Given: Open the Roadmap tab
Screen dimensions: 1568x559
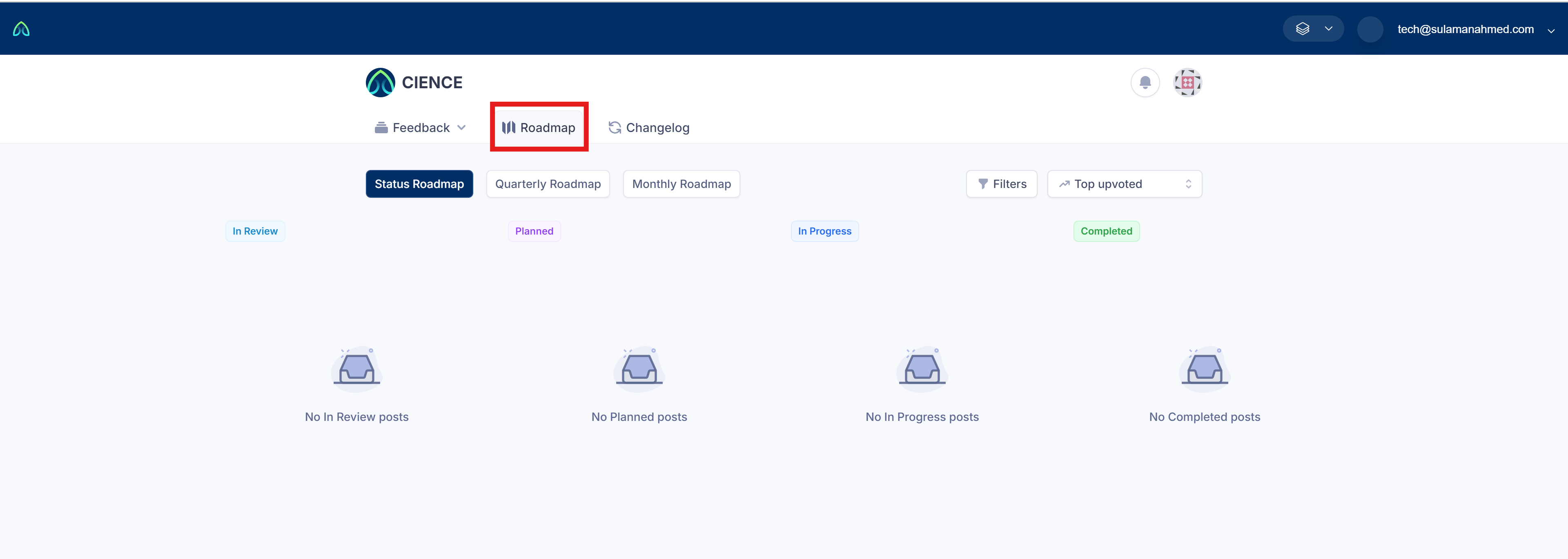Looking at the screenshot, I should (x=539, y=128).
